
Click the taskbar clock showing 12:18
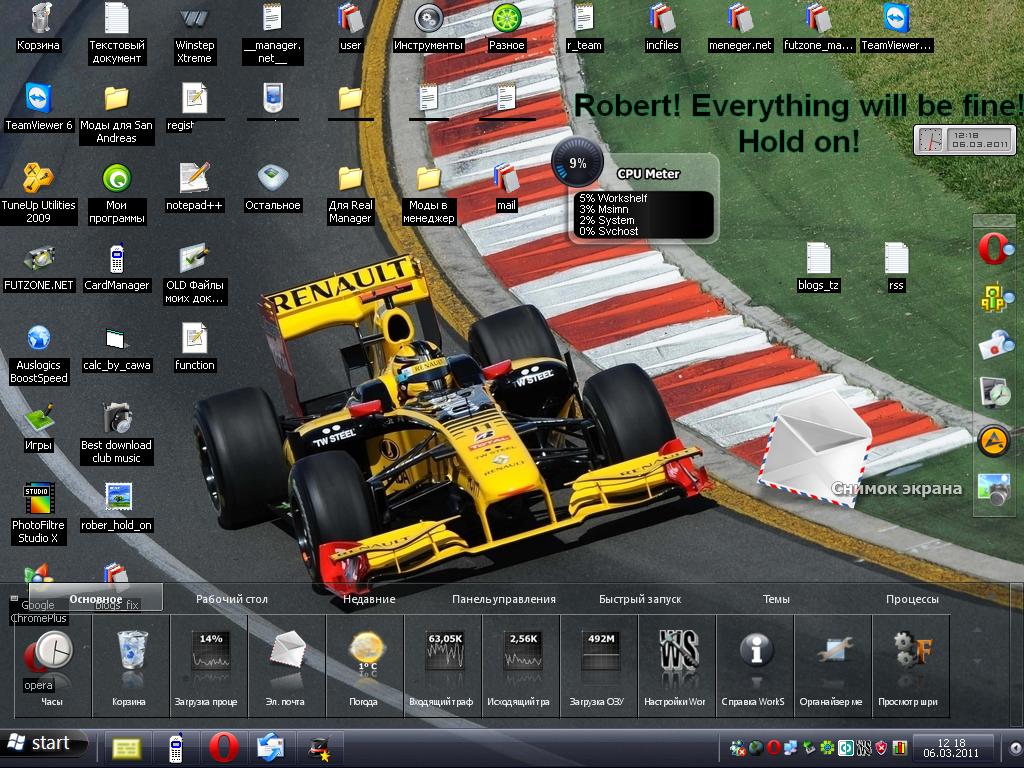coord(943,746)
